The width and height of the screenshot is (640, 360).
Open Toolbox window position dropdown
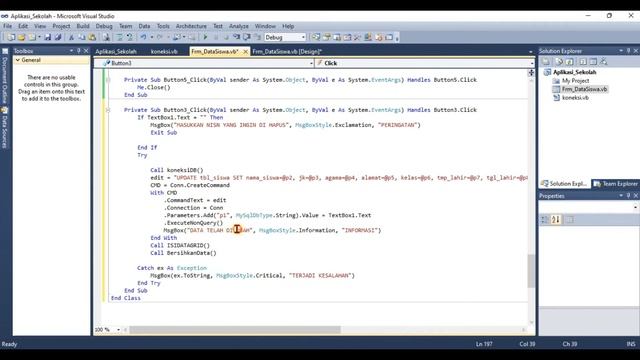pos(71,51)
